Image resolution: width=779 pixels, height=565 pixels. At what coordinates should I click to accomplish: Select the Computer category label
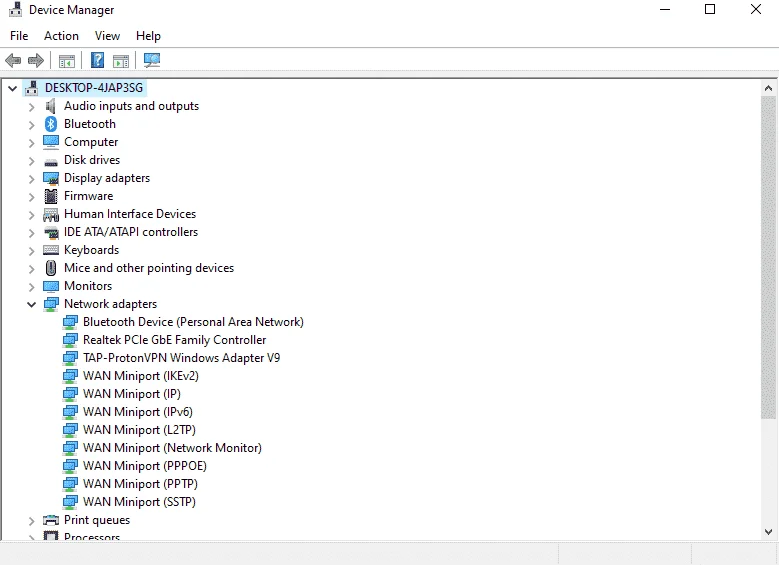[91, 142]
